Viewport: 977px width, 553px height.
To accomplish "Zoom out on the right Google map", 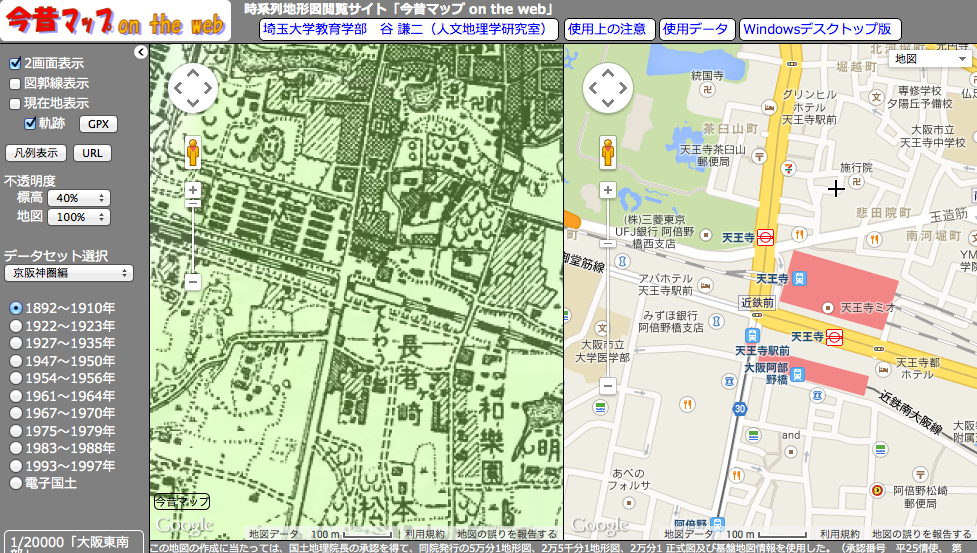I will (x=608, y=386).
